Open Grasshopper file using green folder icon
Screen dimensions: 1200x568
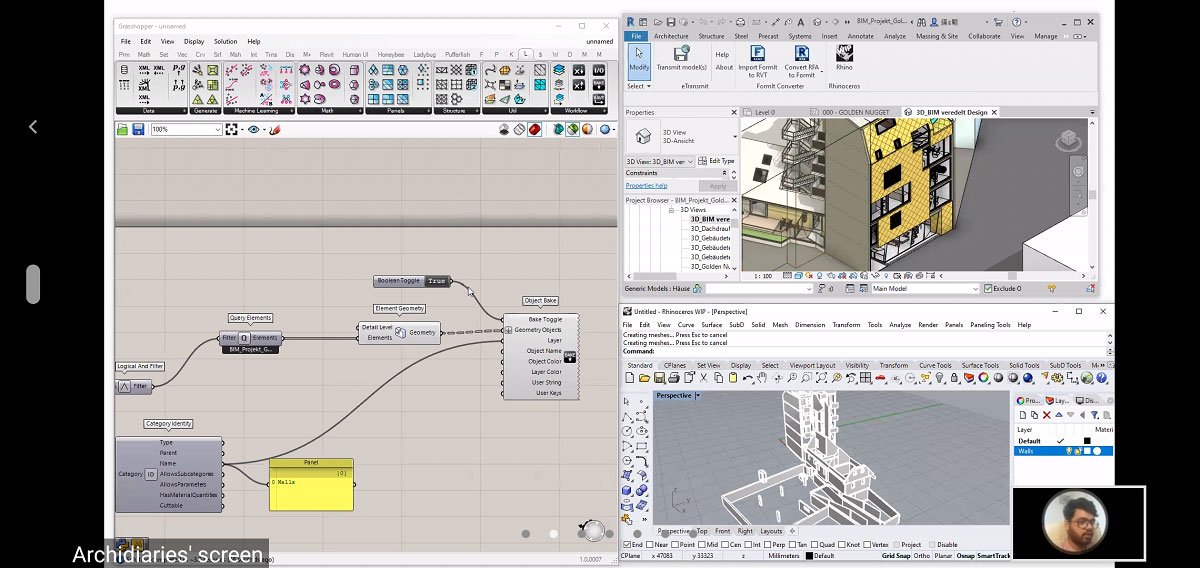point(122,130)
